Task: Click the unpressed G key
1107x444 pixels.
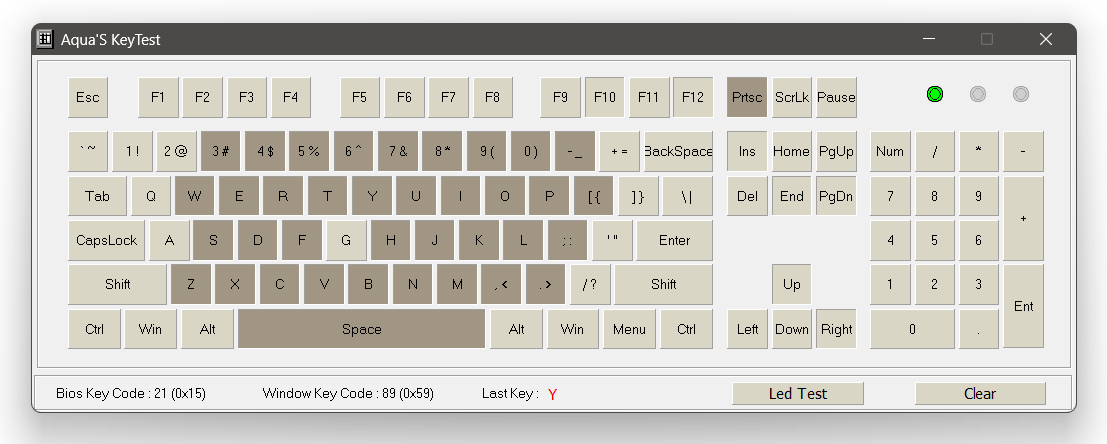Action: click(x=347, y=241)
